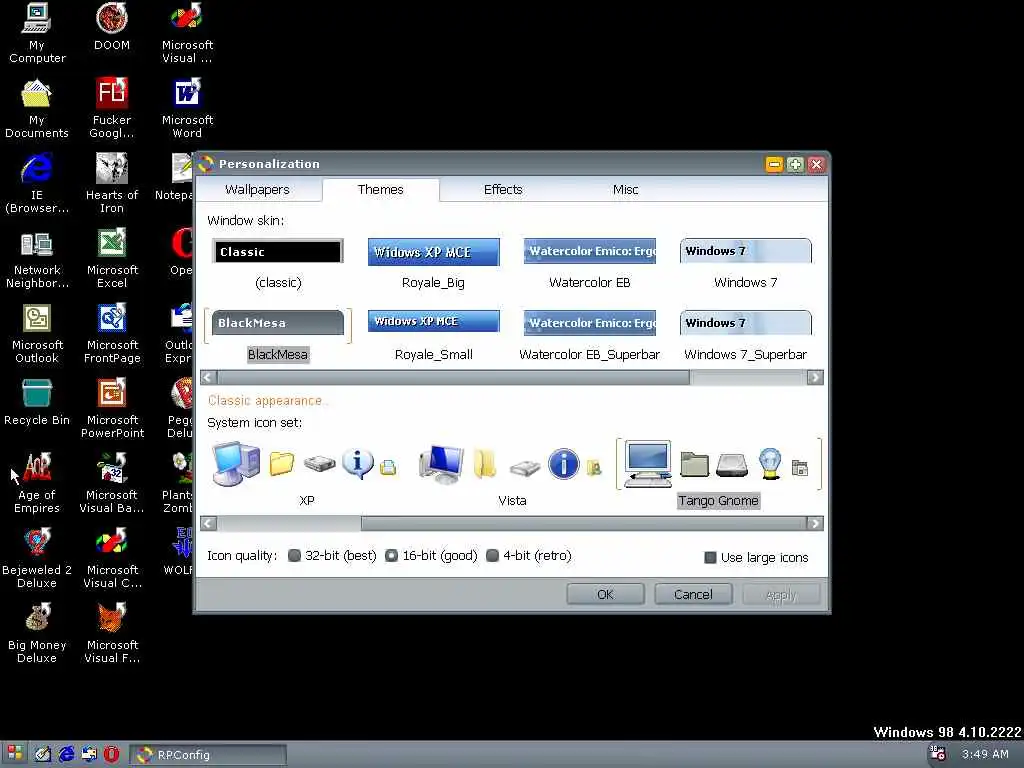Switch to the Themes tab

pos(381,189)
